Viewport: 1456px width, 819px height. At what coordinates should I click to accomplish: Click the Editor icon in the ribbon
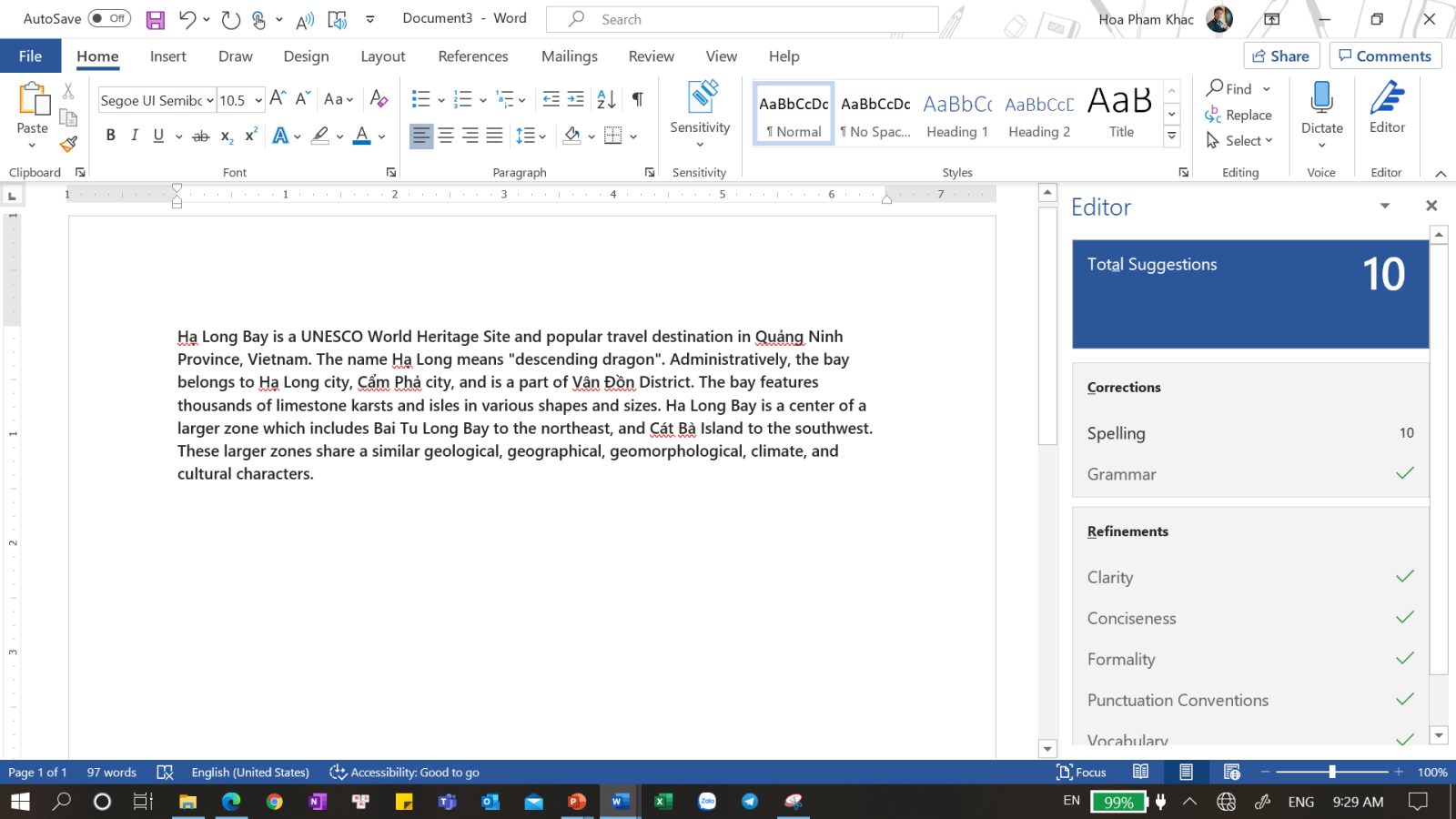click(x=1387, y=107)
